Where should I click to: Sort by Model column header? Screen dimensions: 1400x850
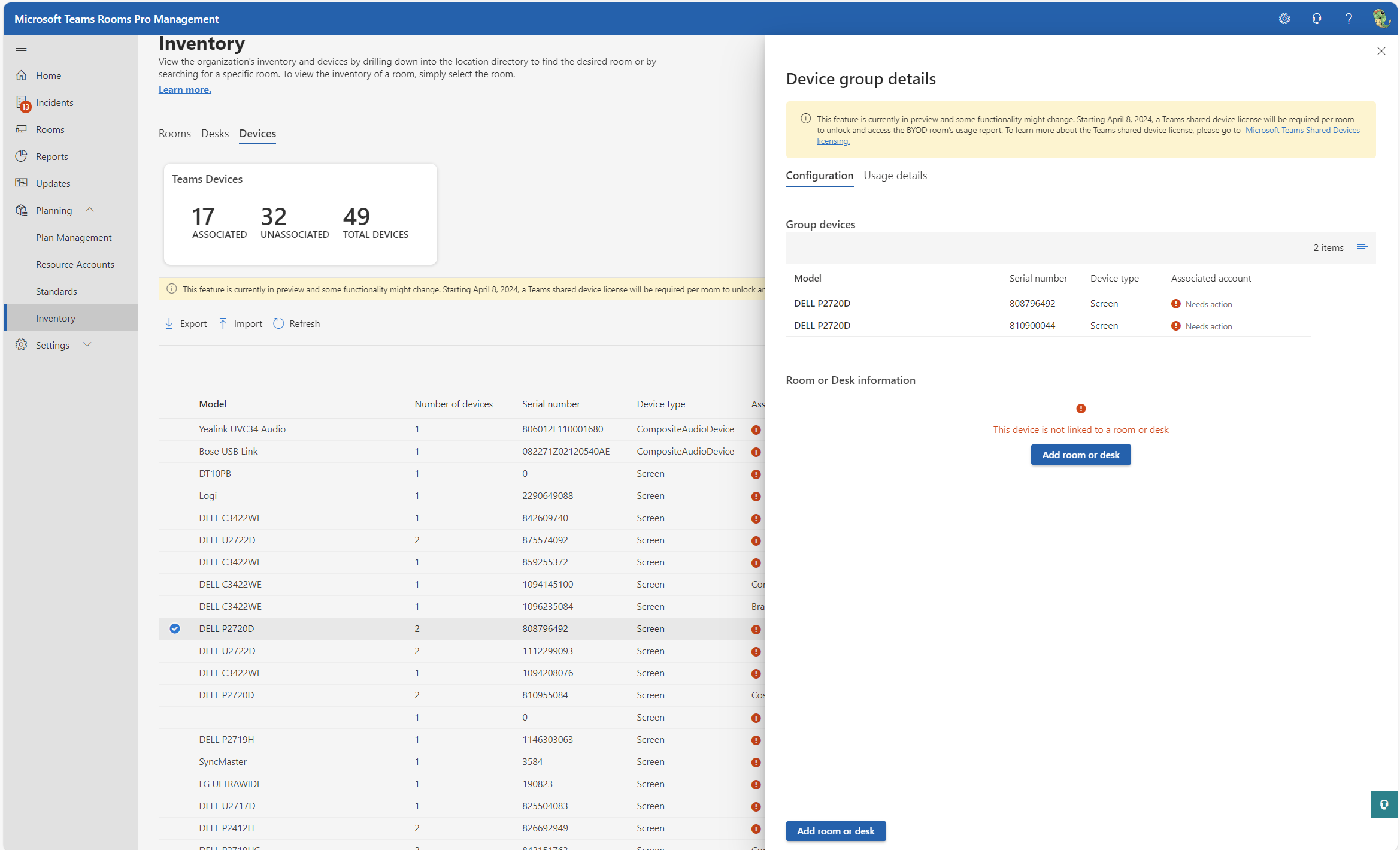213,404
